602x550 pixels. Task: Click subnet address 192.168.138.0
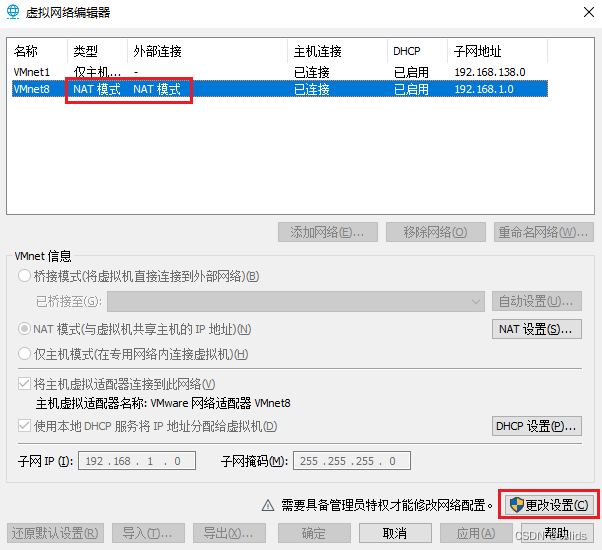[x=490, y=72]
